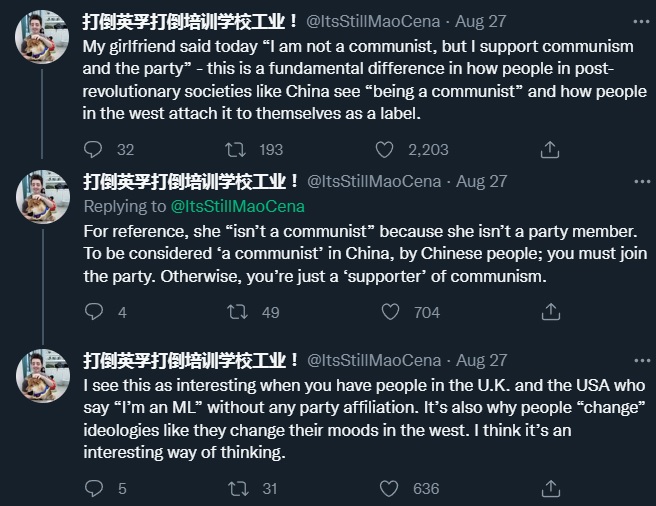Viewport: 656px width, 506px height.
Task: Open the third tweet's Aug 27 timestamp
Action: coord(481,360)
